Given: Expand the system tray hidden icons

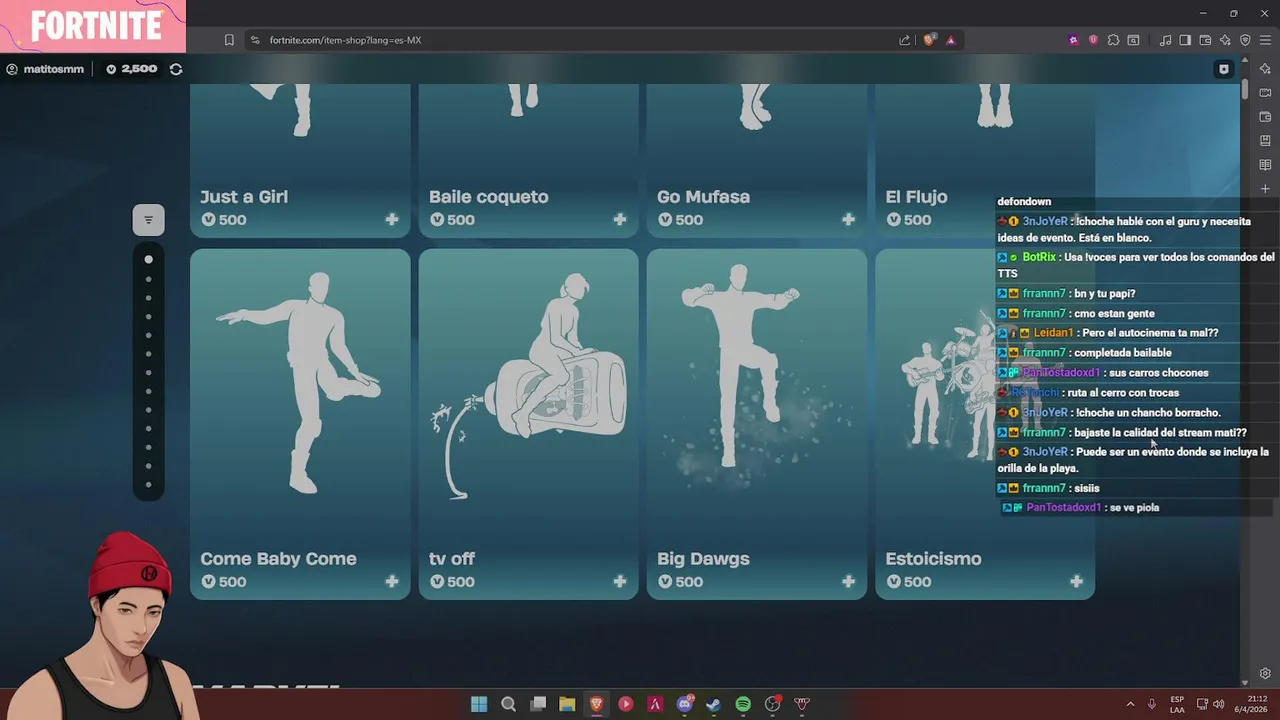Looking at the screenshot, I should pos(1130,704).
